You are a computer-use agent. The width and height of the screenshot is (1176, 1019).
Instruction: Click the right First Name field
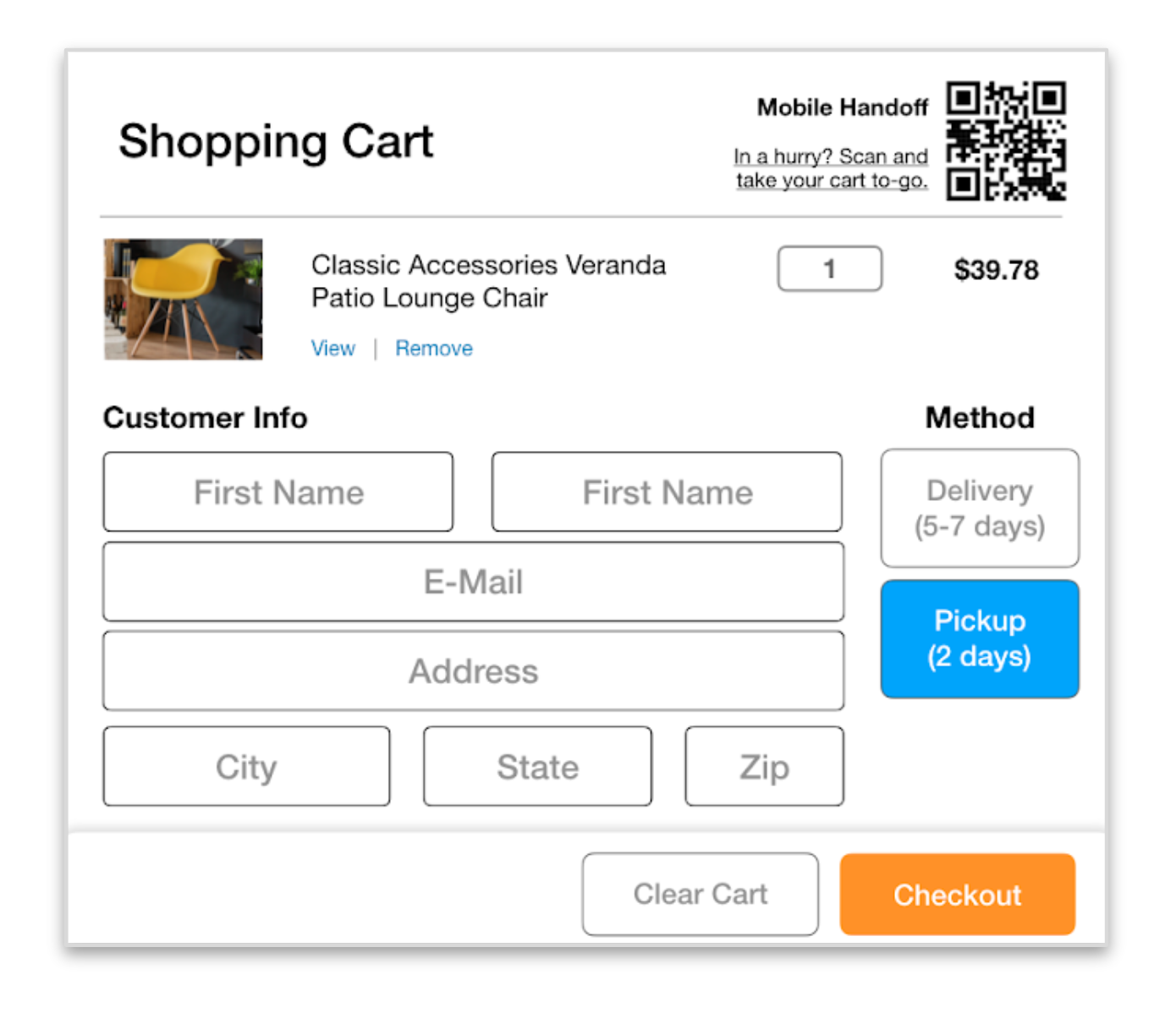[x=667, y=492]
